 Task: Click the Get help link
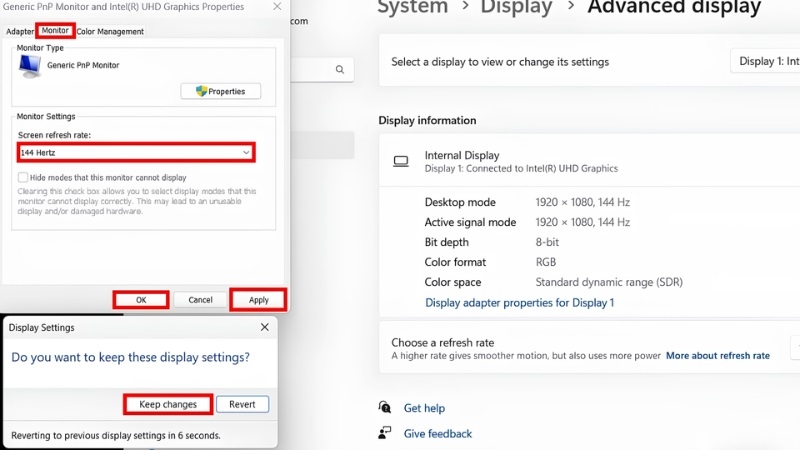point(424,408)
